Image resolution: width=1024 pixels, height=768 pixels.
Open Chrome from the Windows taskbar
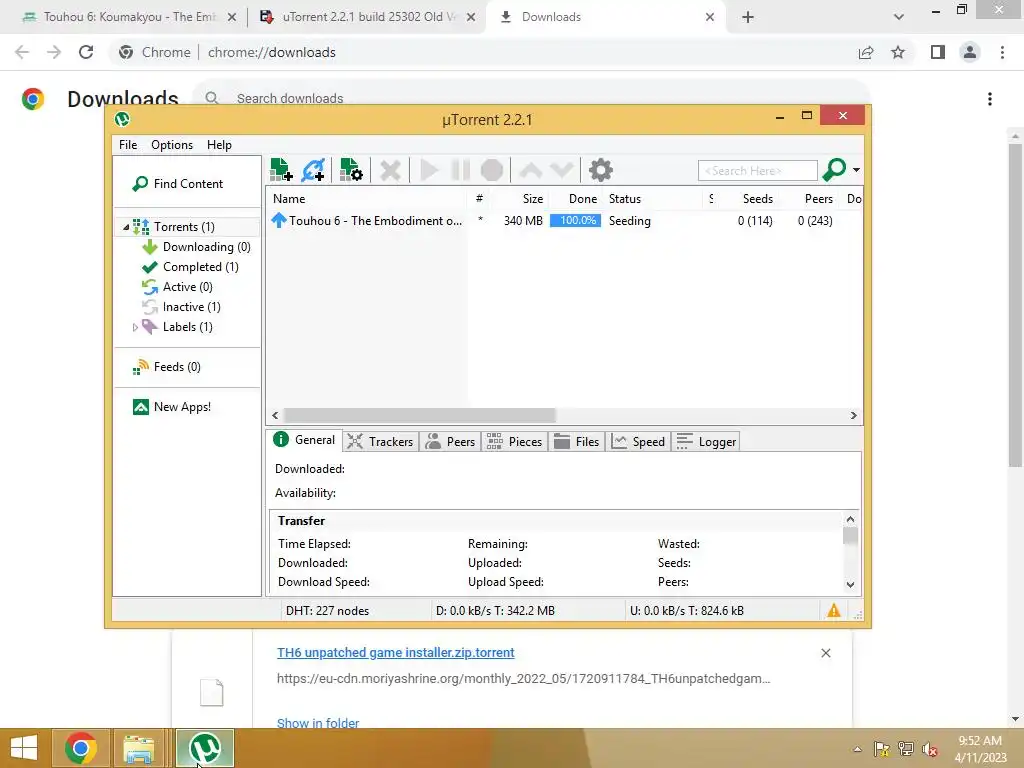pyautogui.click(x=81, y=748)
